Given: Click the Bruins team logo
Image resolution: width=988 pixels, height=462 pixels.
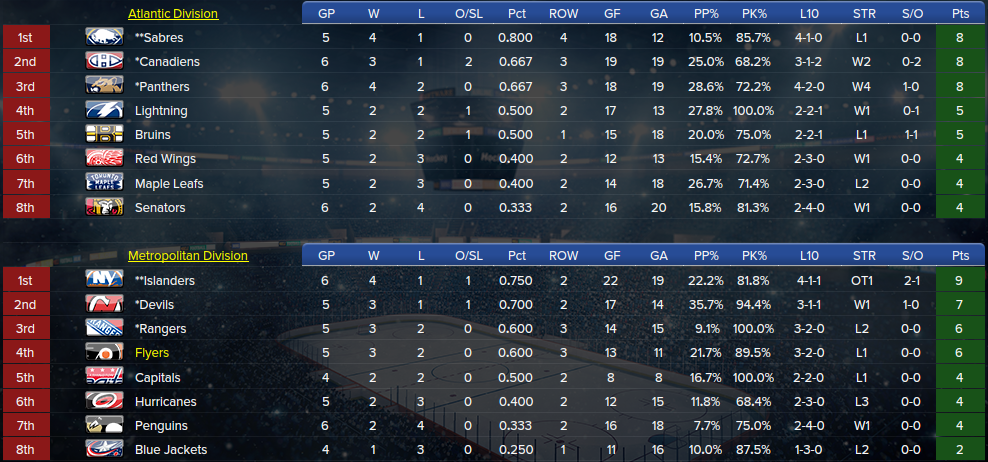Looking at the screenshot, I should [x=104, y=134].
